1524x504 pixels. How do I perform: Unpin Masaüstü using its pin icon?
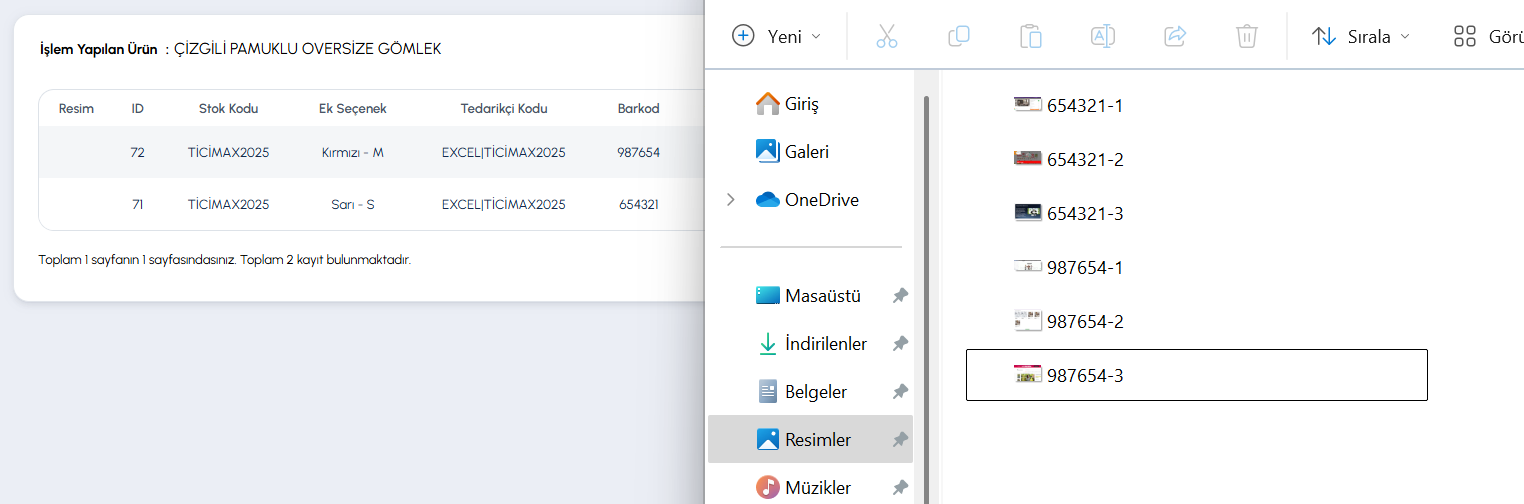900,296
